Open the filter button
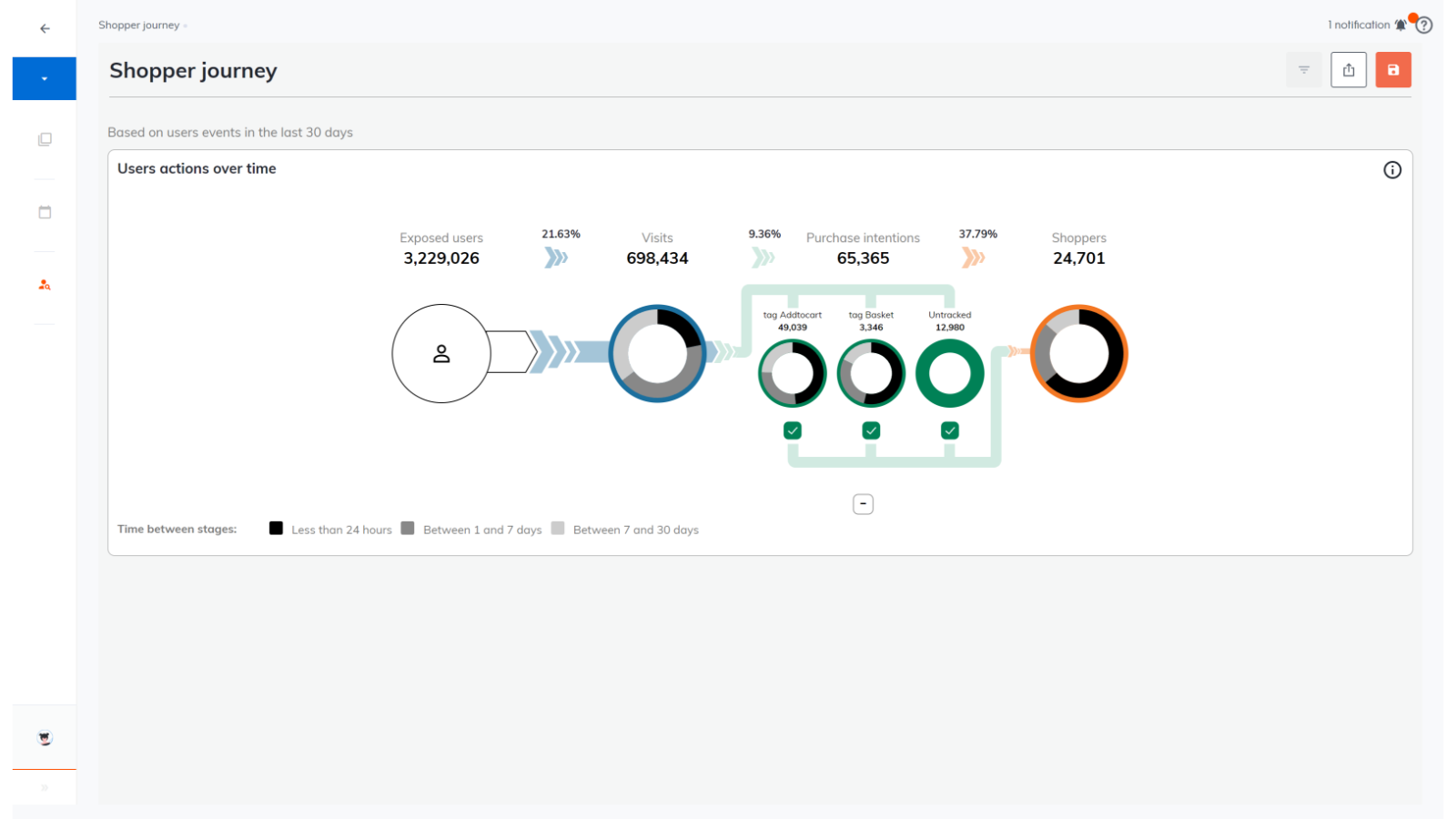1456x819 pixels. pos(1304,70)
